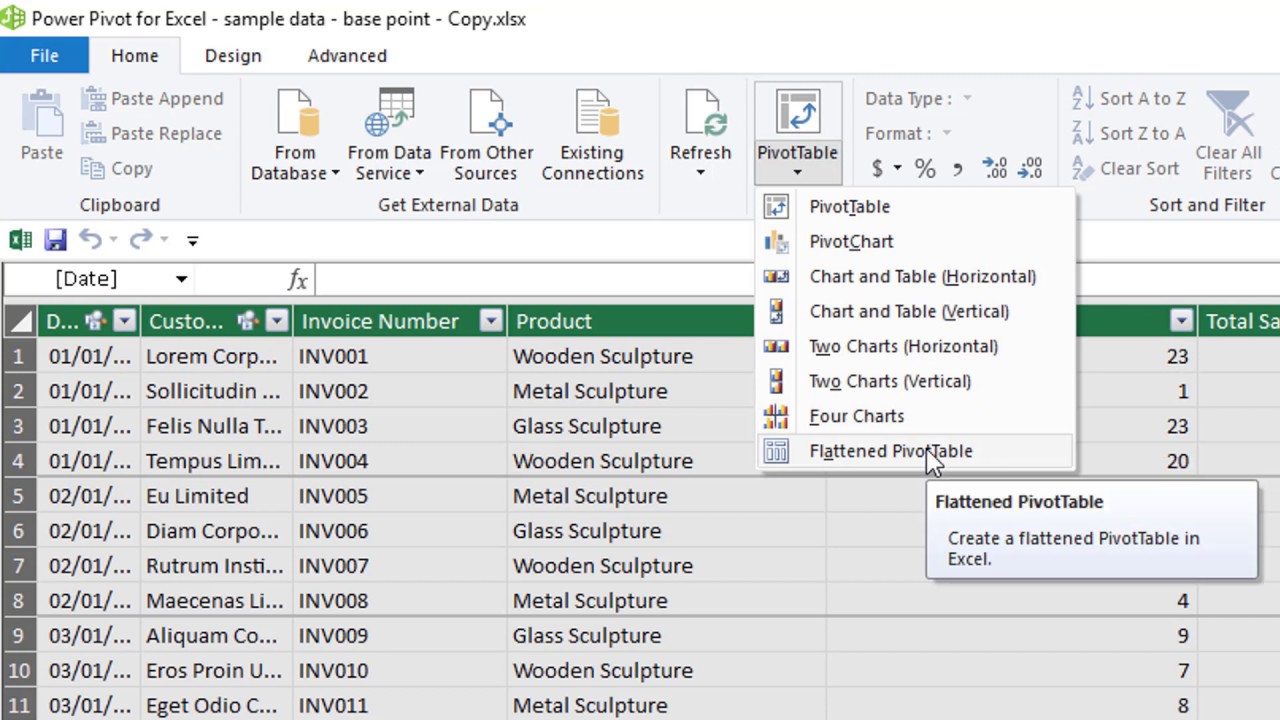Switch to the Advanced tab

pos(347,56)
